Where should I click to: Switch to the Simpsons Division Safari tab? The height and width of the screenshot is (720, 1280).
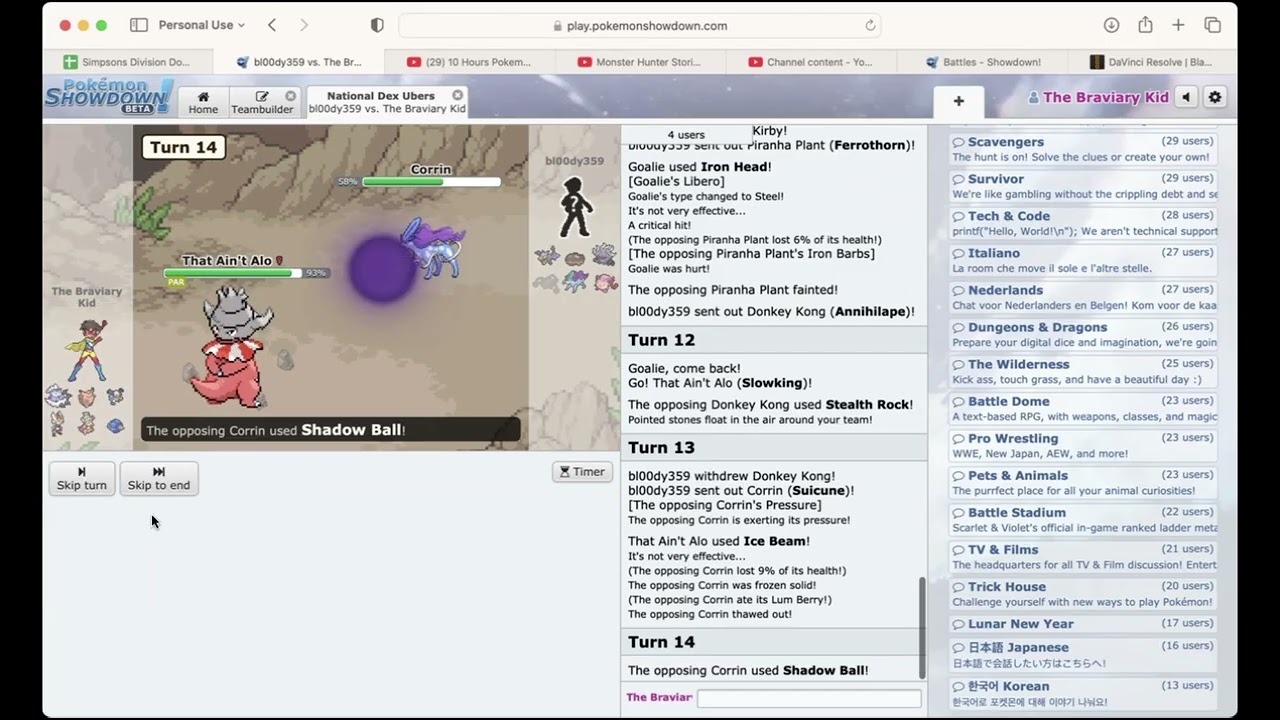pos(127,62)
